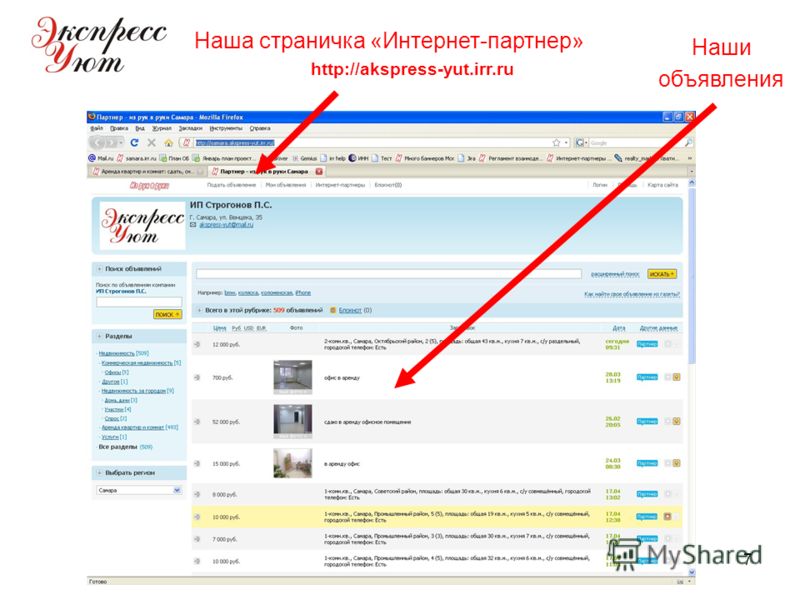The height and width of the screenshot is (600, 800).
Task: Click the photo icon on the 24.03 listing row
Action: click(x=677, y=463)
